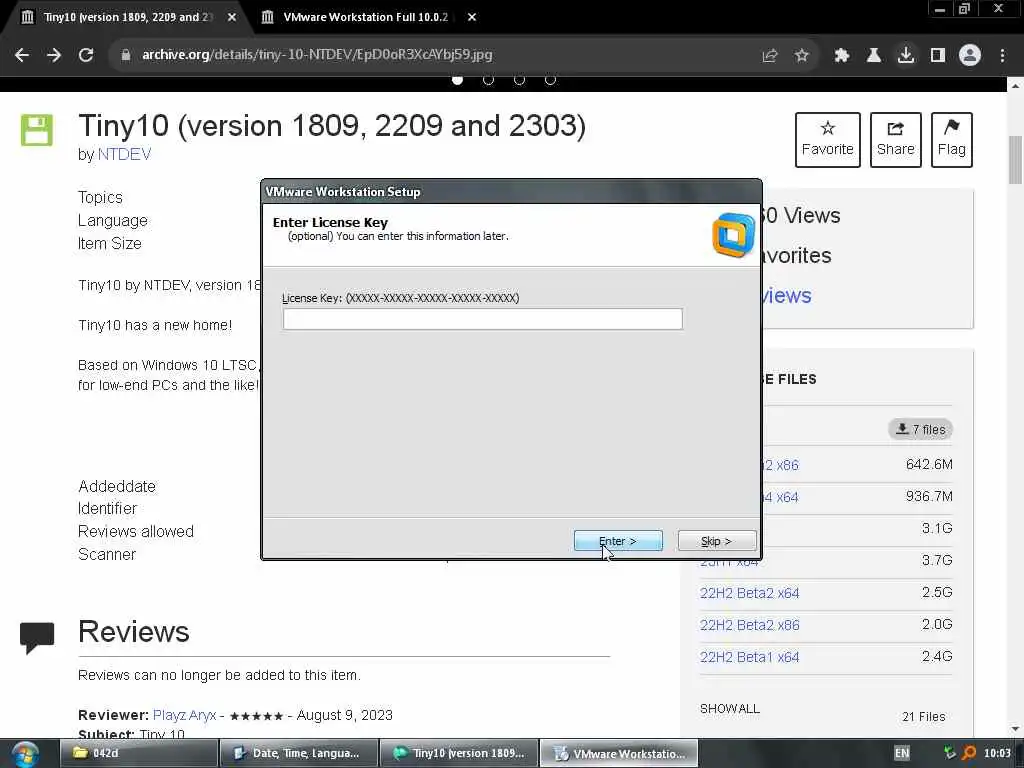The image size is (1024, 768).
Task: Click the 642.6M file size text
Action: coord(929,464)
